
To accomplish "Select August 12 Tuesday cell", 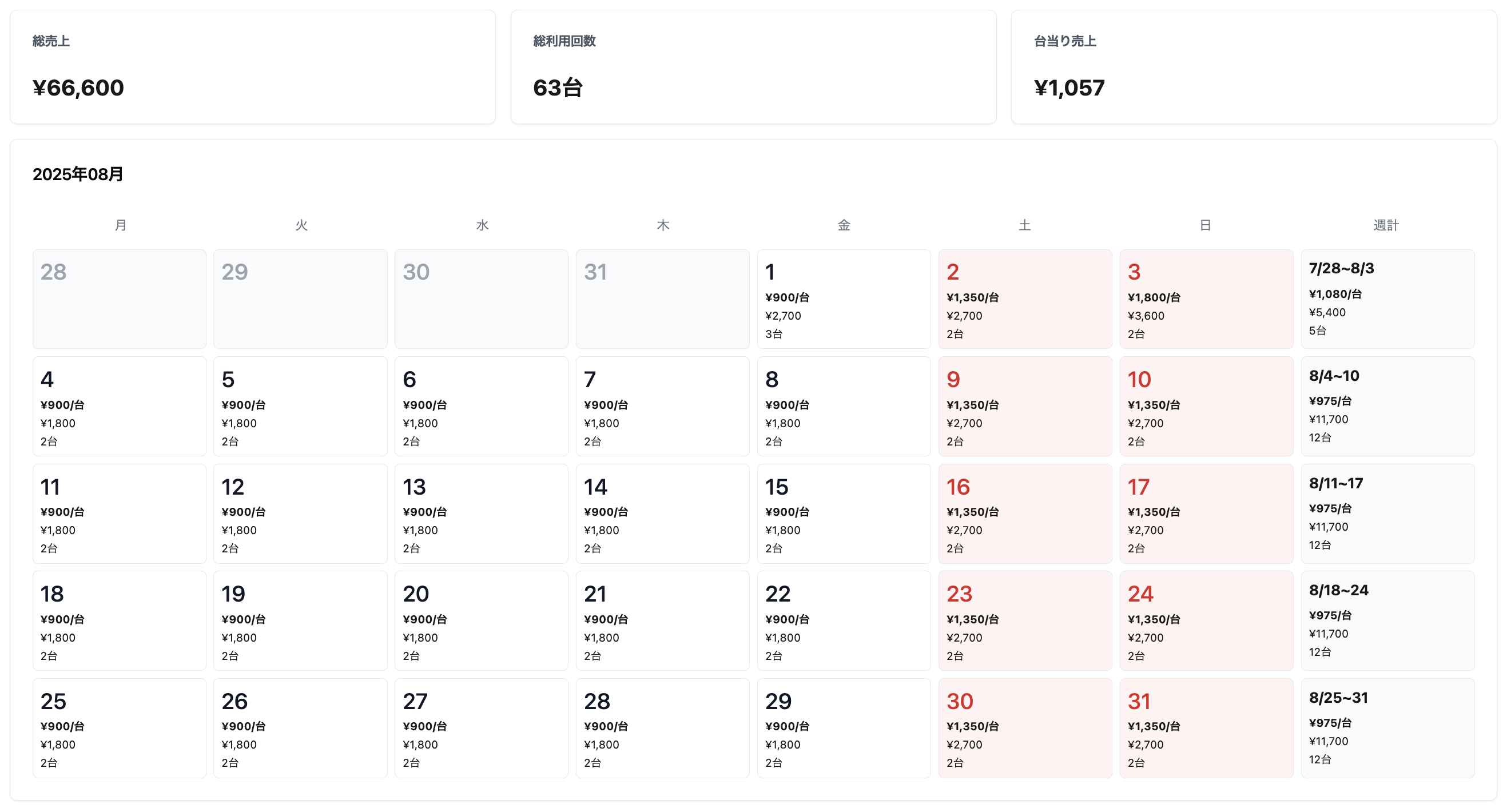I will tap(300, 514).
